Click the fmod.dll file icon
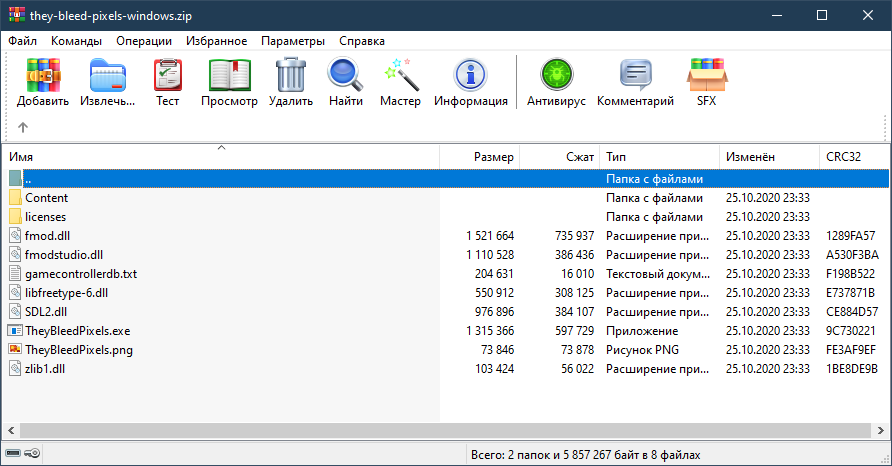The height and width of the screenshot is (466, 892). [x=15, y=236]
